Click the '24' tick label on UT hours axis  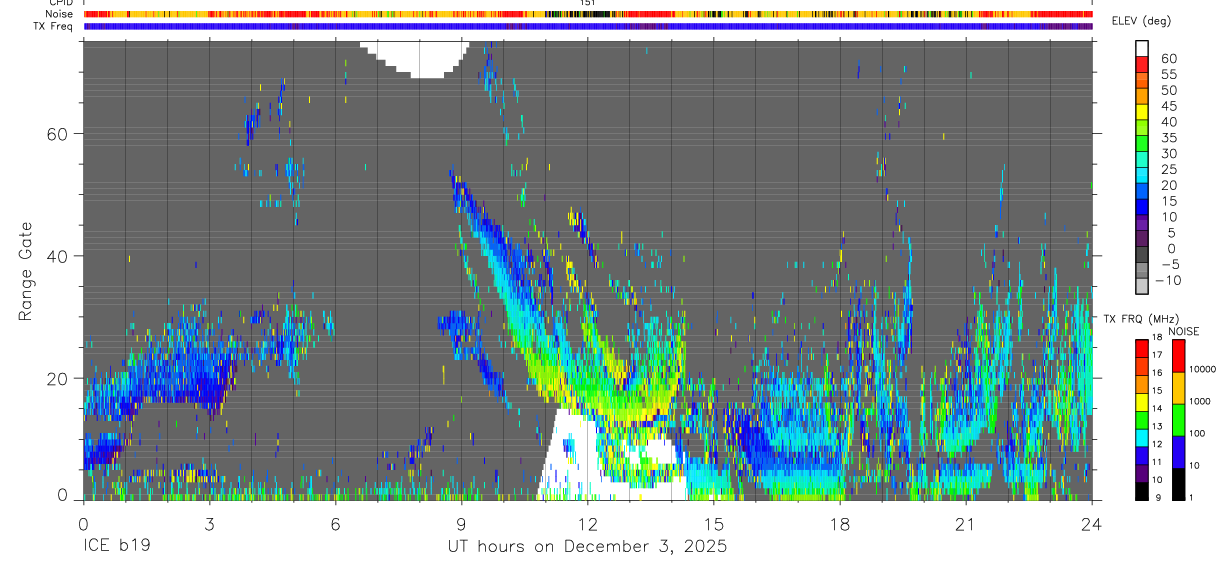1092,524
